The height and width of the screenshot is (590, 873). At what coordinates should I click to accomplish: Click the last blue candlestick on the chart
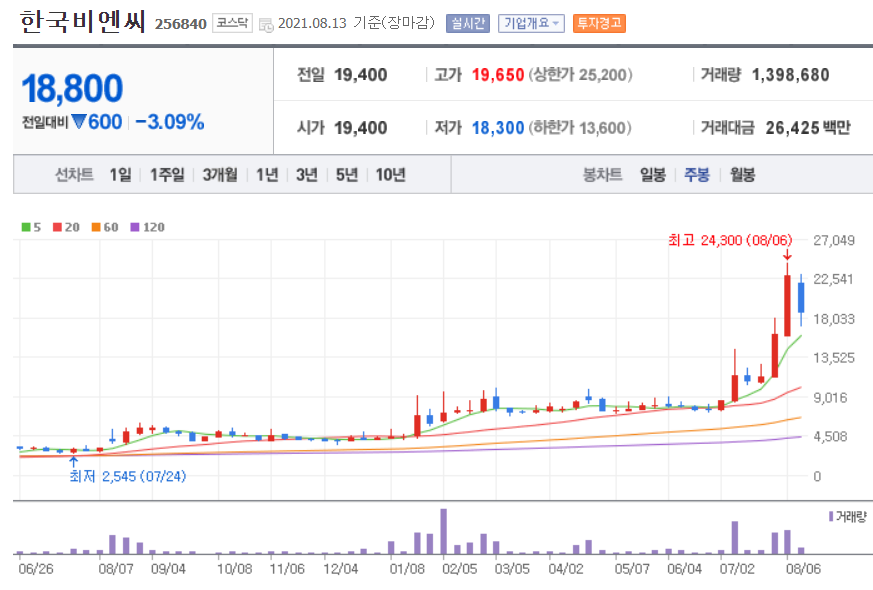(x=801, y=298)
